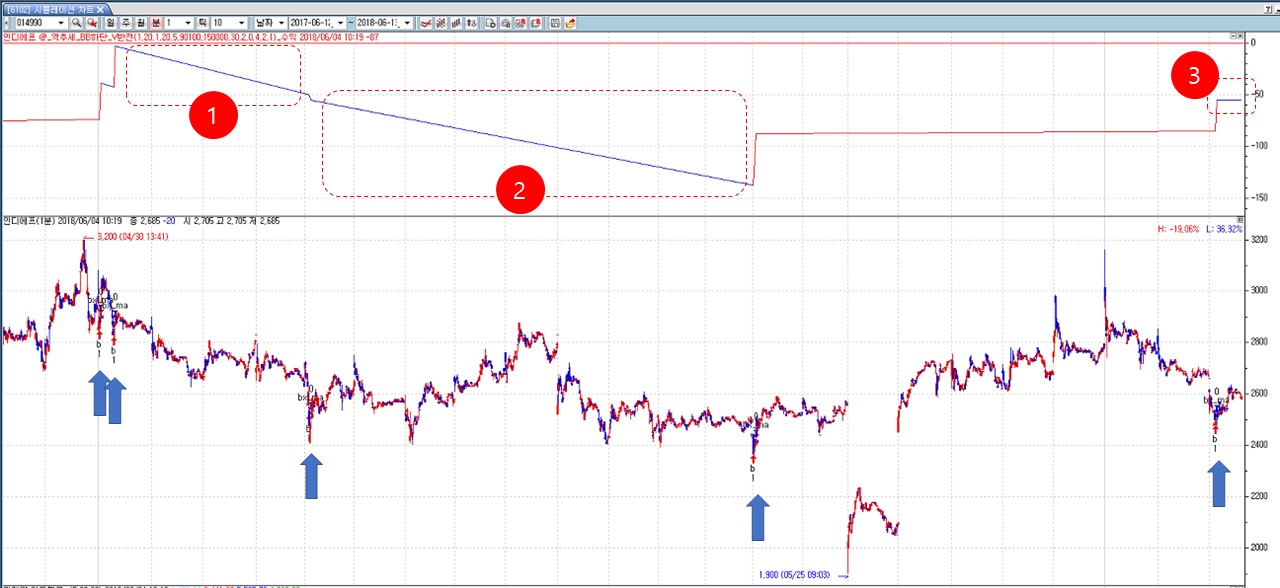Screen dimensions: 1280x588
Task: Open the stock code 014990 dropdown
Action: 61,22
